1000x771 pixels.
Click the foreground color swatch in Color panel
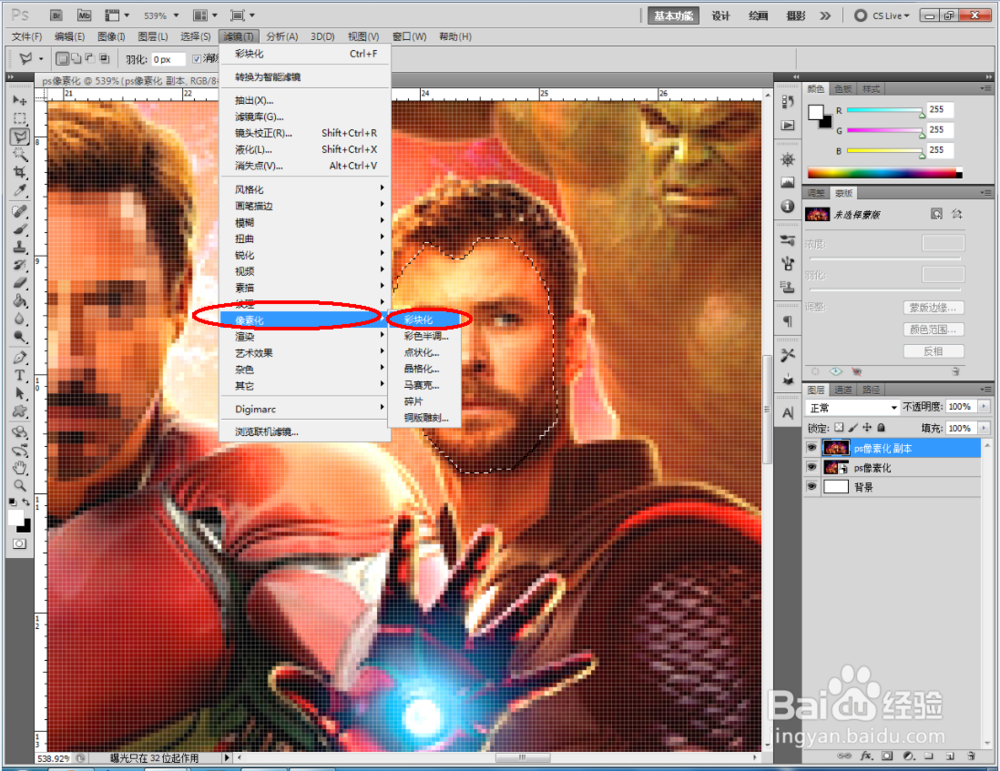click(x=816, y=112)
